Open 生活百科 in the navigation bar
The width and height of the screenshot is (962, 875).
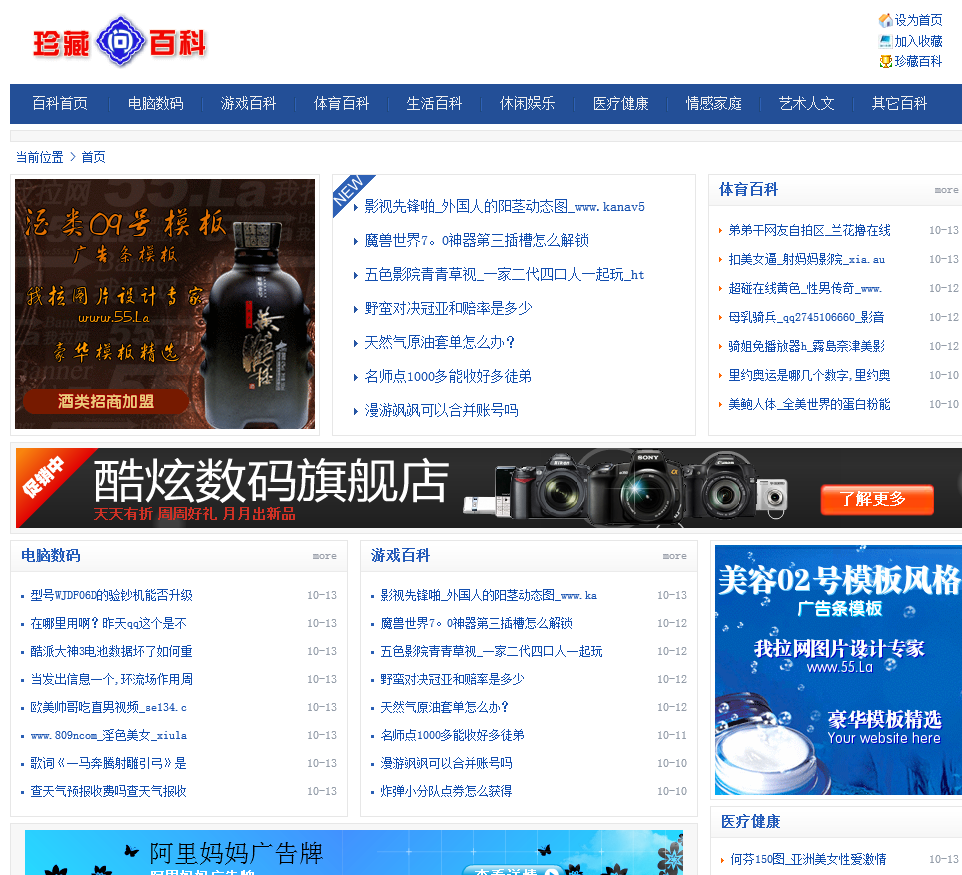pyautogui.click(x=434, y=104)
